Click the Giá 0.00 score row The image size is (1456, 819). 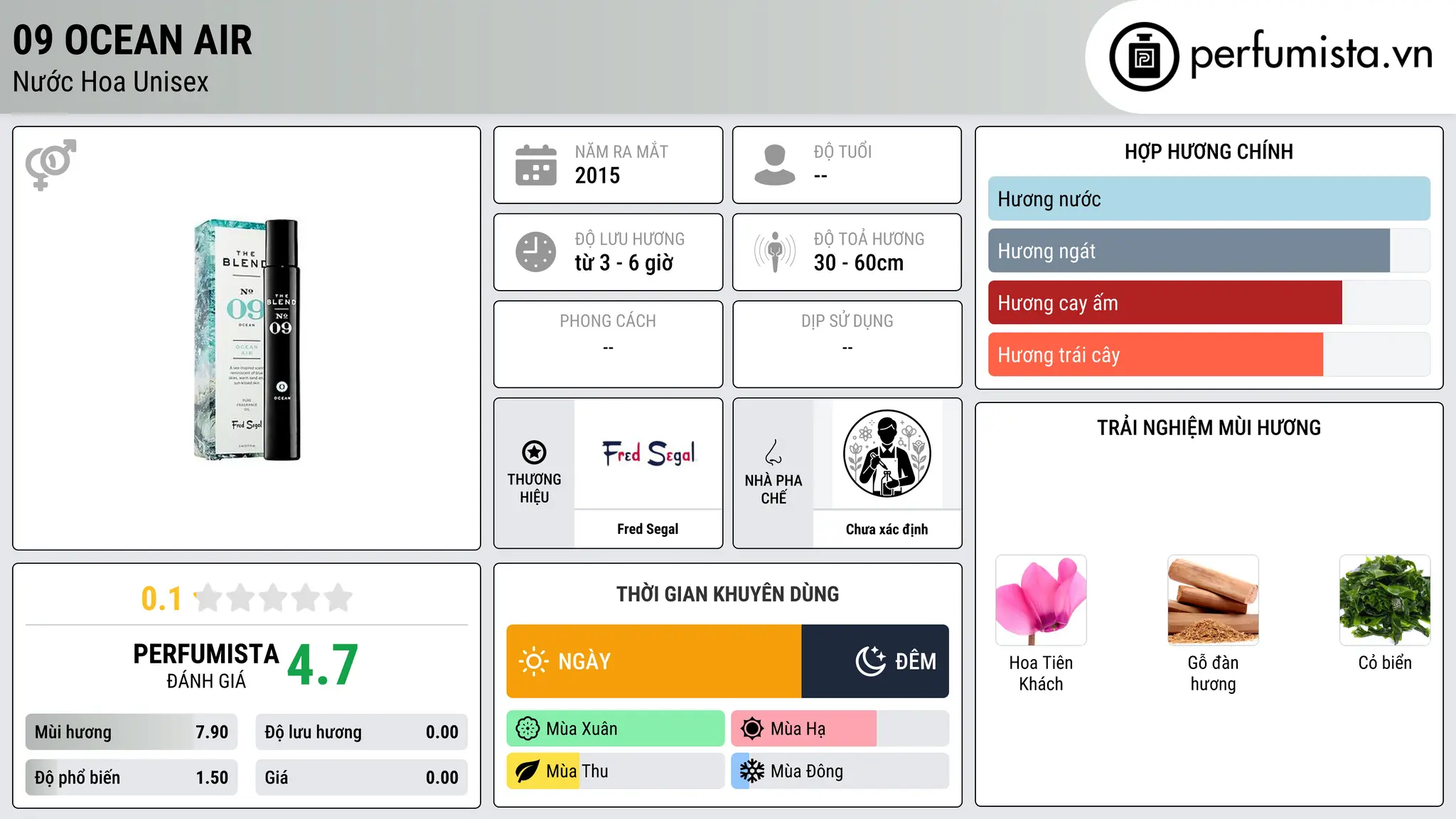point(361,778)
